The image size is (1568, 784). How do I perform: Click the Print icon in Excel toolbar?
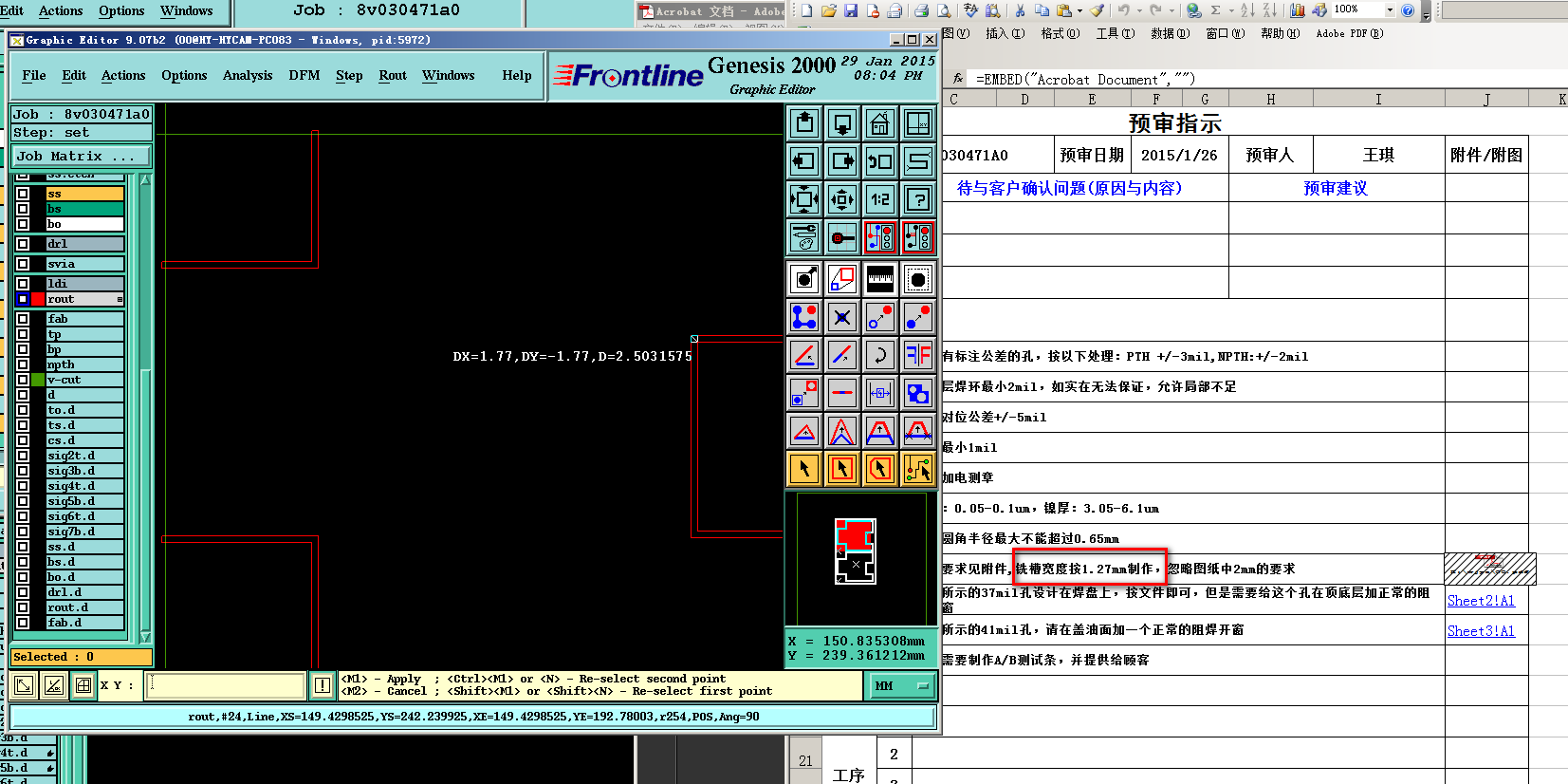point(921,10)
